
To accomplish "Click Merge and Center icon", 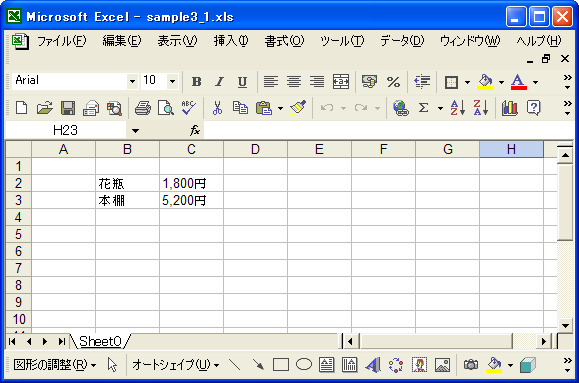I will tap(340, 82).
